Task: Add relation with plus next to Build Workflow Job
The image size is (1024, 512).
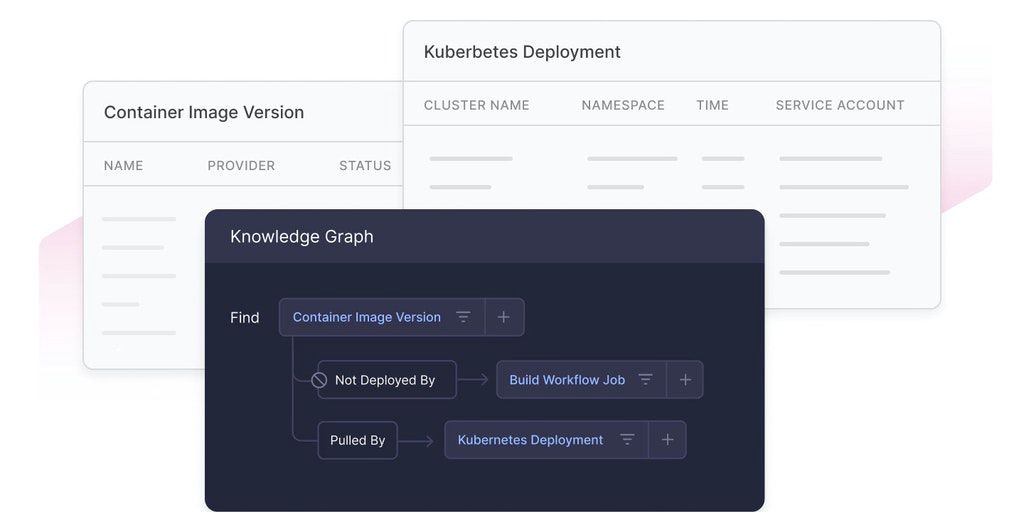Action: [x=685, y=380]
